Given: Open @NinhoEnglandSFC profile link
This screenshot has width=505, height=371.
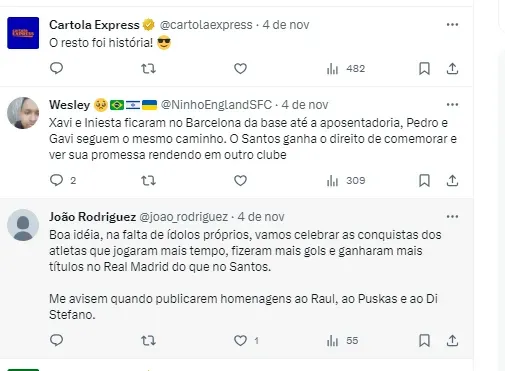Looking at the screenshot, I should pyautogui.click(x=216, y=105).
